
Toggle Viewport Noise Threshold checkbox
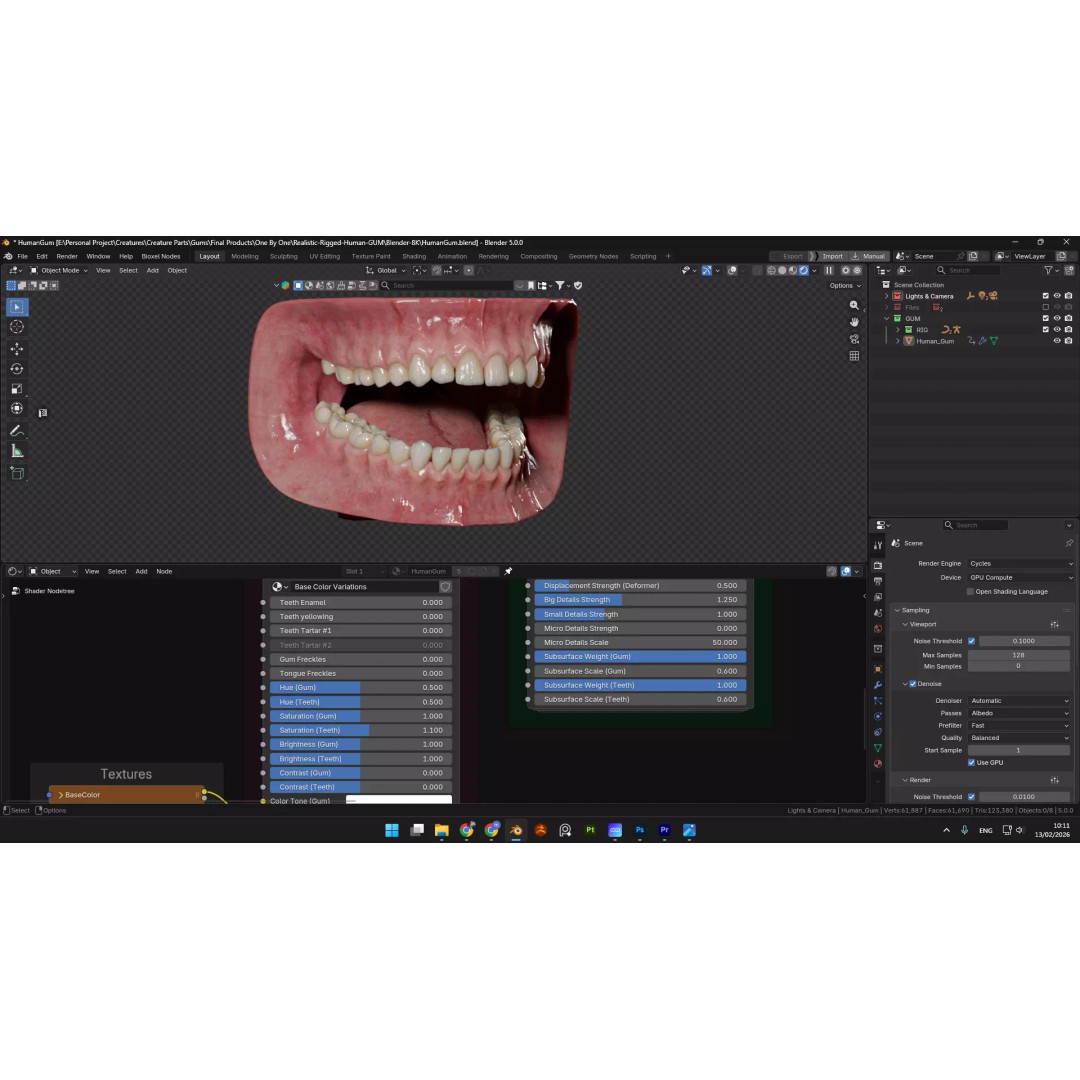[972, 641]
